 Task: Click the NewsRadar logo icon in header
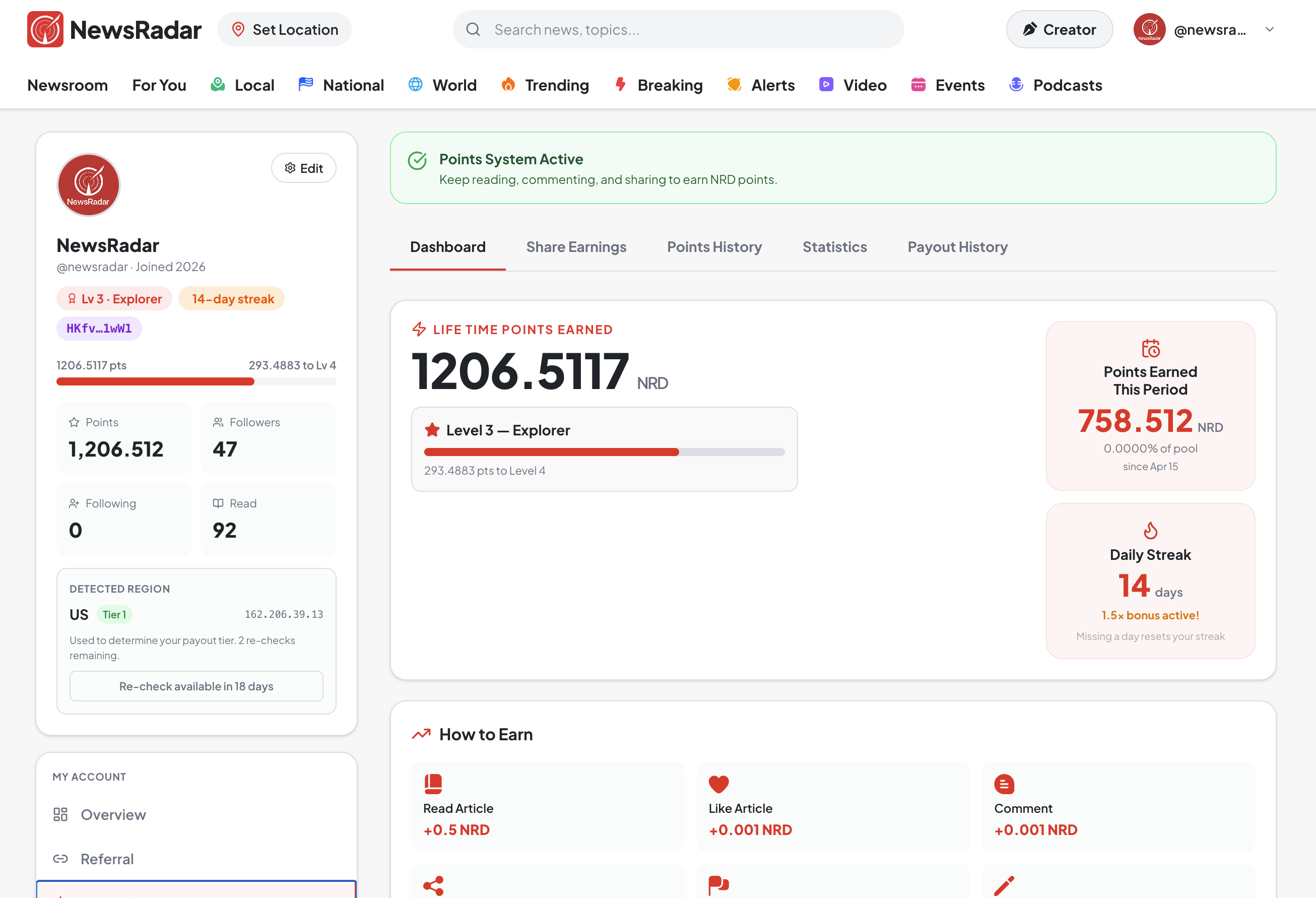coord(45,29)
